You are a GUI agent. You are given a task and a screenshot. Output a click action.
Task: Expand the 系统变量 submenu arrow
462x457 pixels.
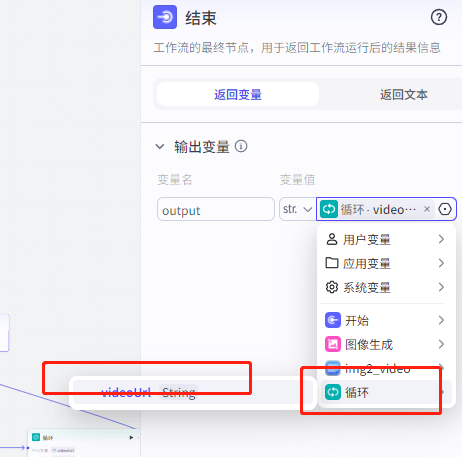point(441,287)
